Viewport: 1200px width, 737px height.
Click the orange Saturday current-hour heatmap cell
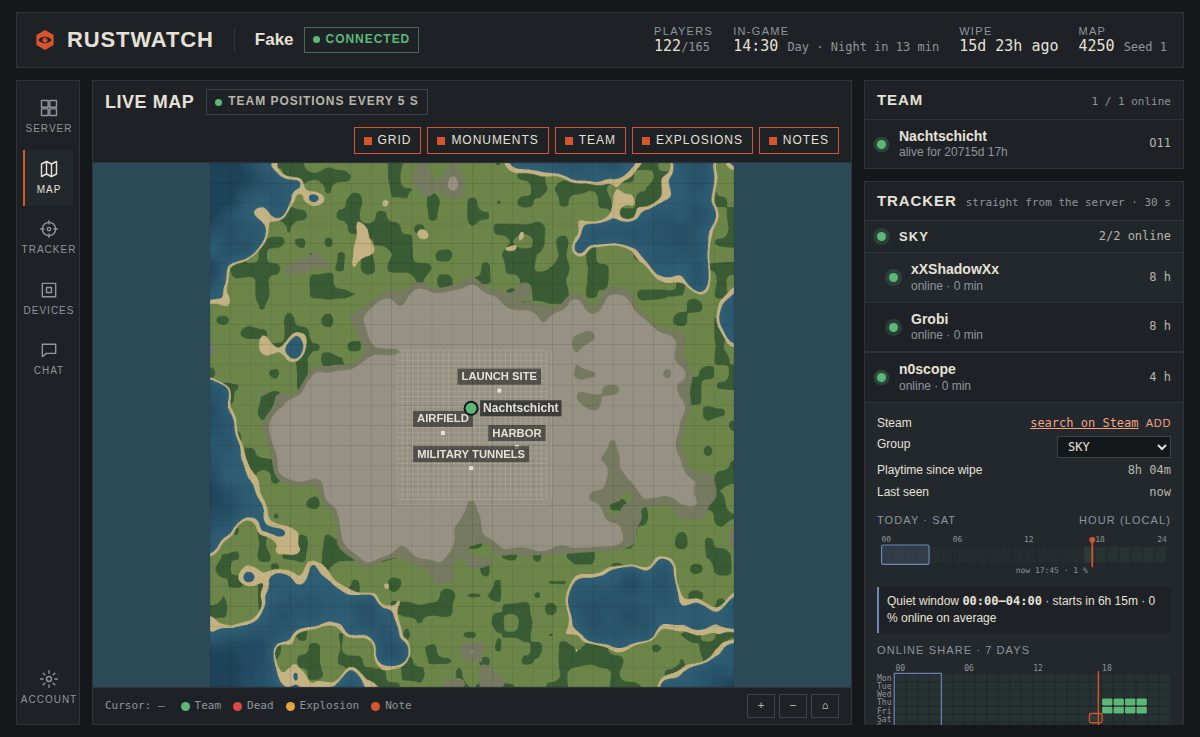tap(1095, 718)
